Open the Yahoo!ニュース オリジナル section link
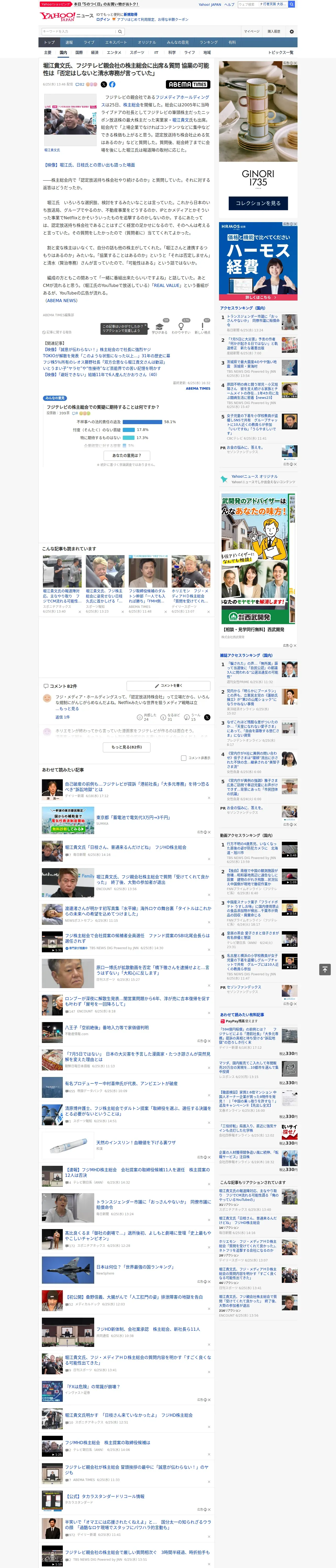The image size is (336, 1568). pos(254,477)
